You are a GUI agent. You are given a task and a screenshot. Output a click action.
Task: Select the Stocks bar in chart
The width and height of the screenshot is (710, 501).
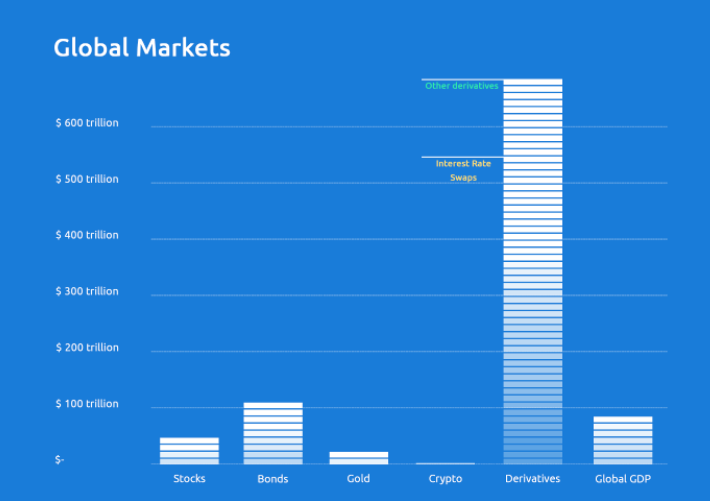coord(189,451)
